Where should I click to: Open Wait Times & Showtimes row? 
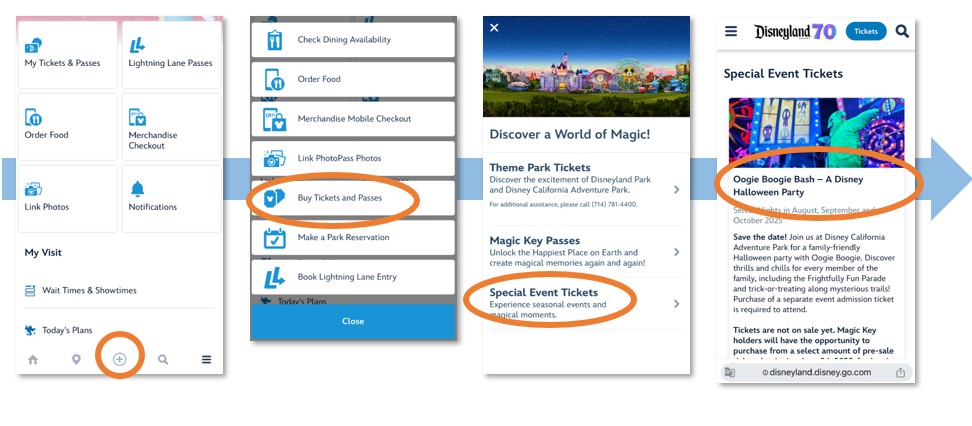point(119,290)
